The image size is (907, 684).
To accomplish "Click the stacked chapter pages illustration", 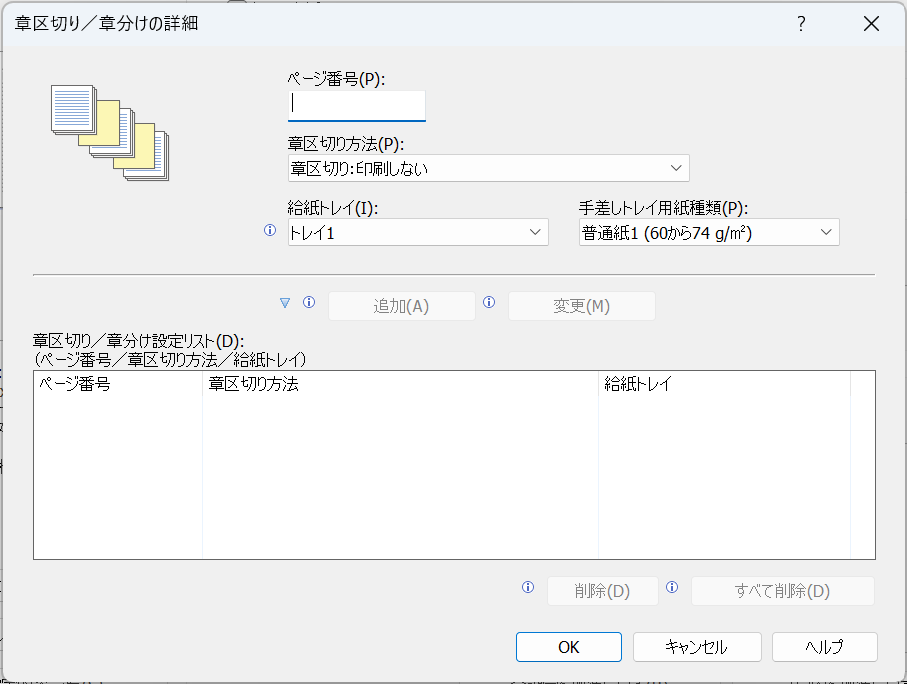I will click(x=110, y=131).
